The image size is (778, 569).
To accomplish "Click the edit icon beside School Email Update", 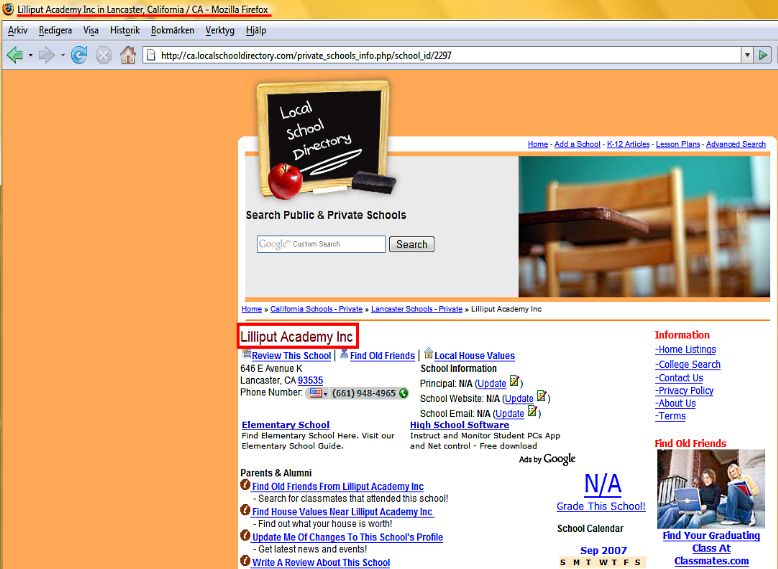I will point(532,411).
